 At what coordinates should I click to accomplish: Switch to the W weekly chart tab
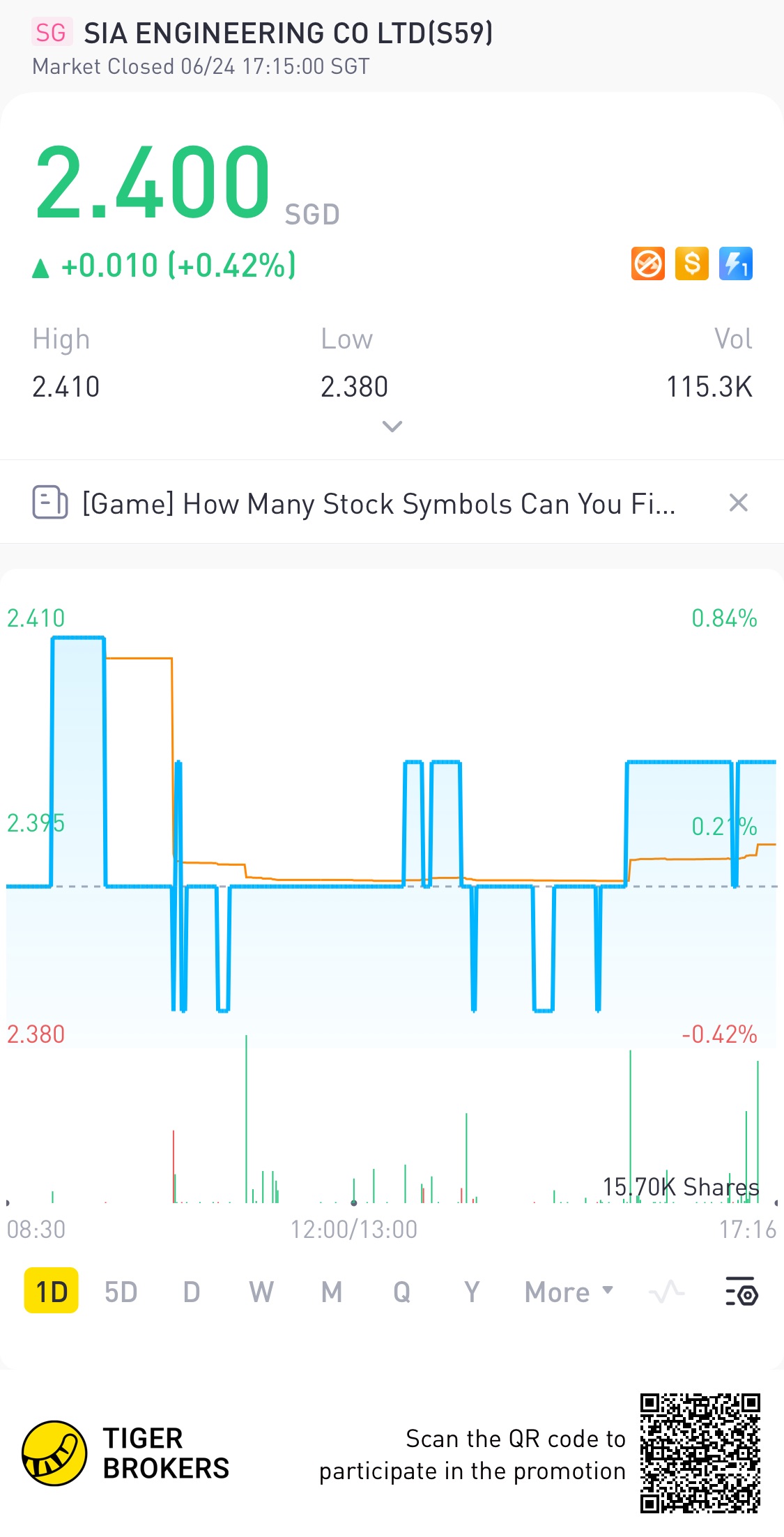click(x=261, y=1292)
